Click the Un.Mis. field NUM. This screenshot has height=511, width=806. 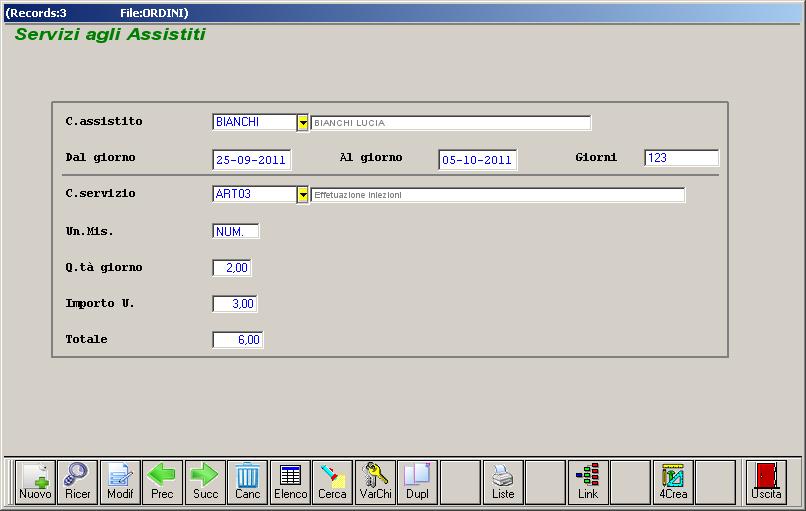(x=236, y=231)
